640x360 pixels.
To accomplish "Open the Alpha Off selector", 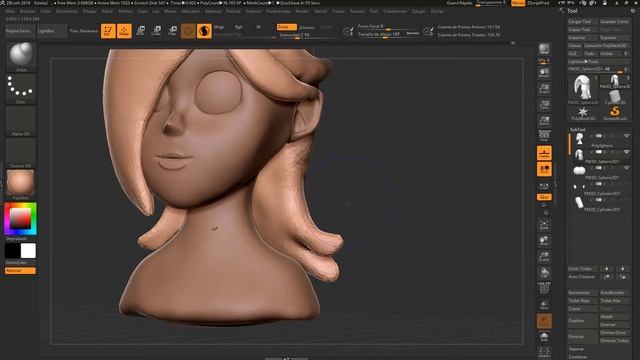I will pyautogui.click(x=21, y=121).
